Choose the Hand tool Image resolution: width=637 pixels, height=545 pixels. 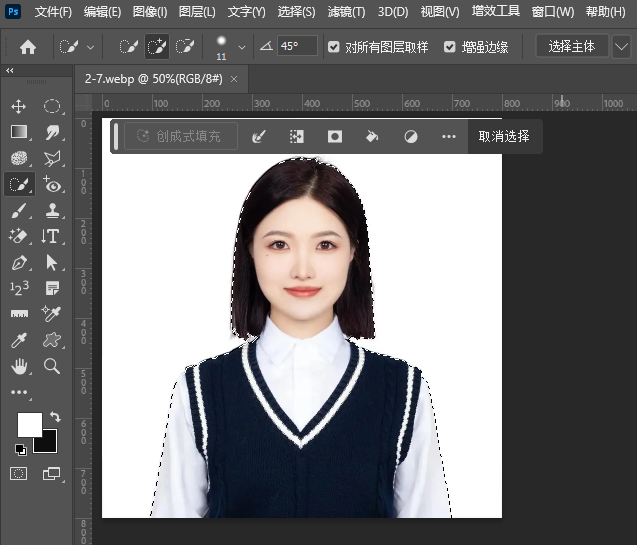pyautogui.click(x=18, y=367)
